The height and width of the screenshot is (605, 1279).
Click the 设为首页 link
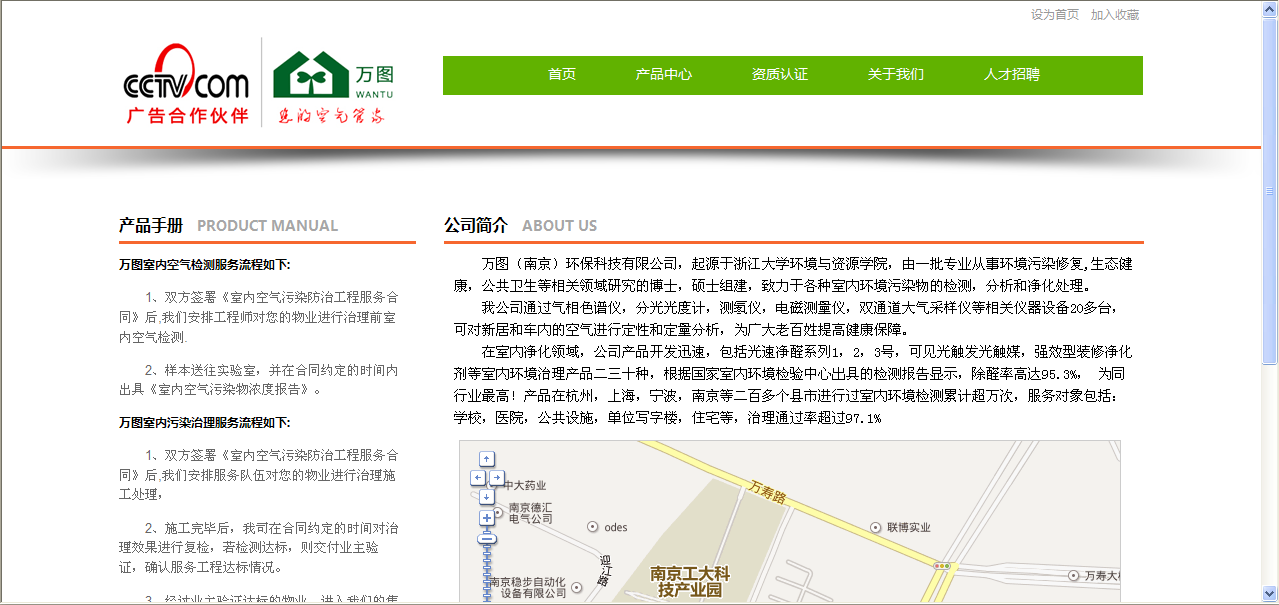click(1055, 15)
